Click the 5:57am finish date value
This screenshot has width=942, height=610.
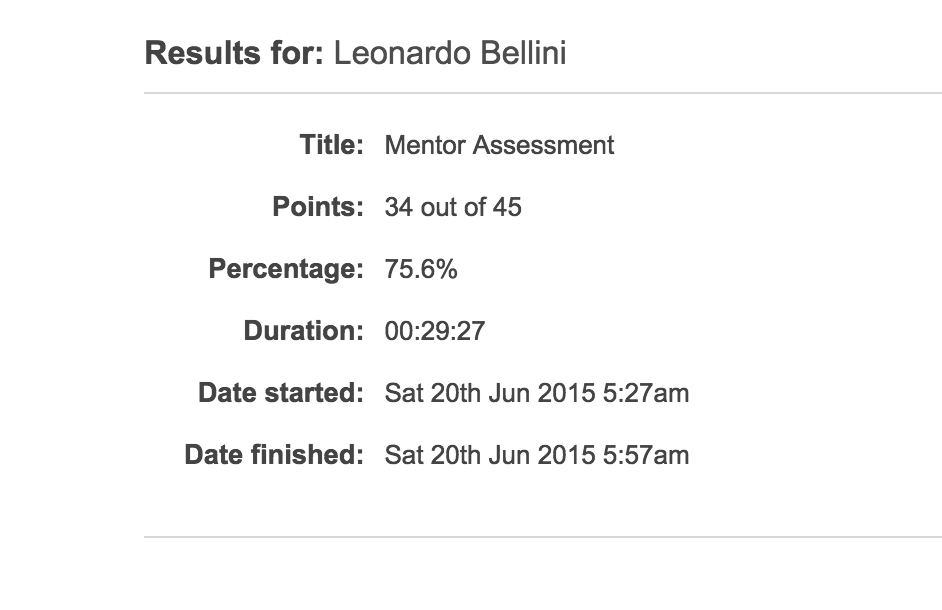pyautogui.click(x=536, y=455)
